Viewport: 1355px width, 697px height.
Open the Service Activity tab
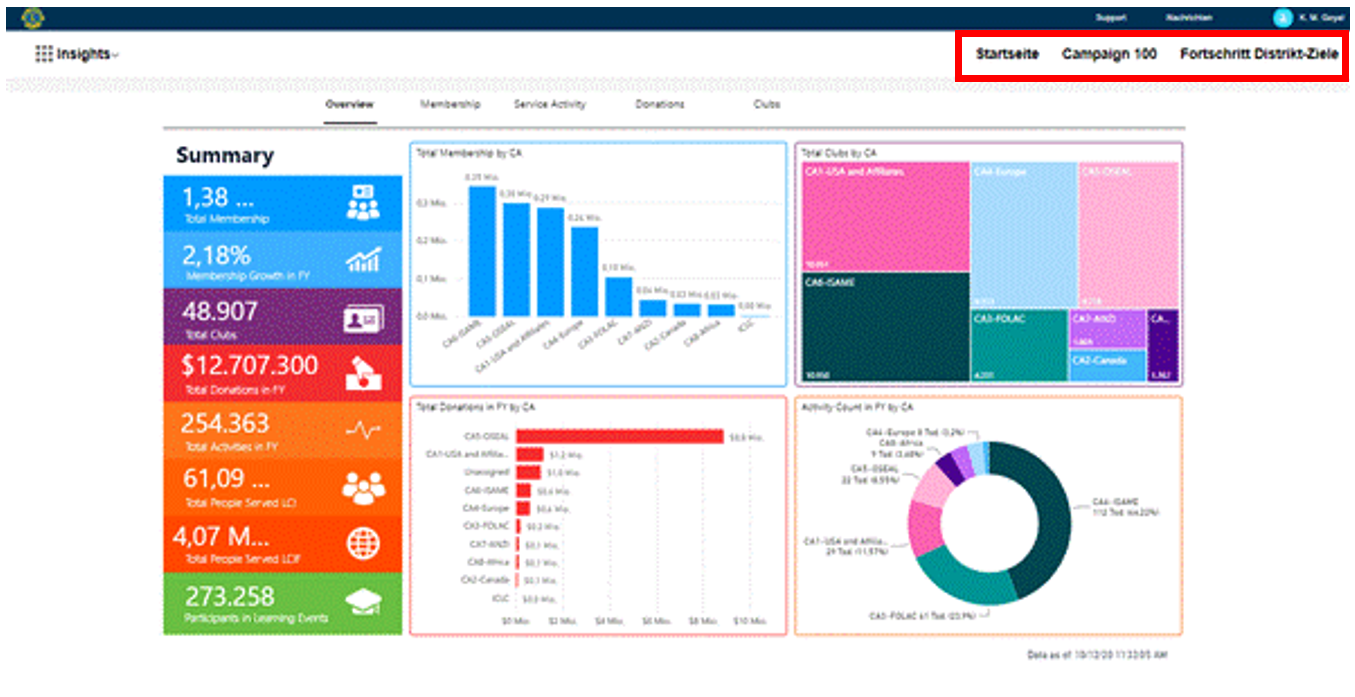(x=550, y=104)
